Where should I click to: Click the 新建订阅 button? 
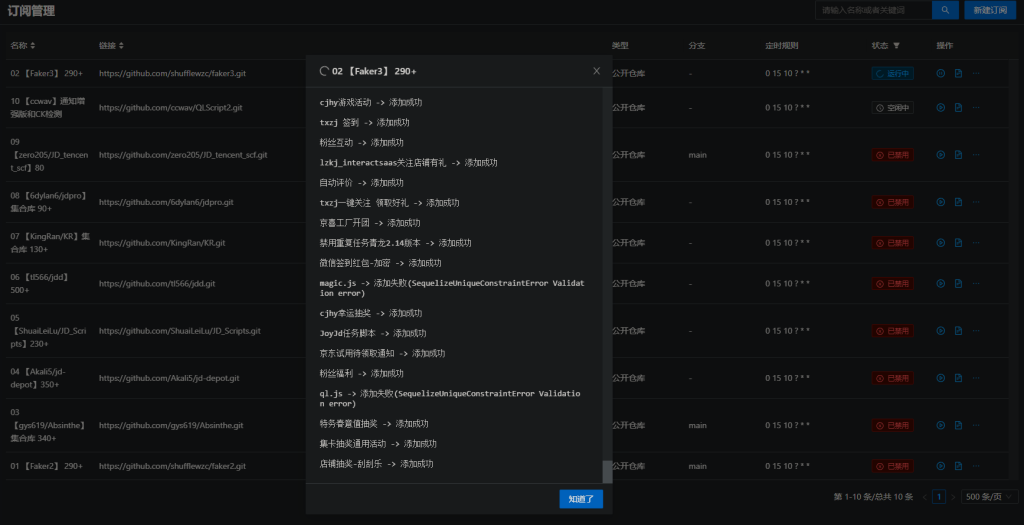pyautogui.click(x=991, y=10)
